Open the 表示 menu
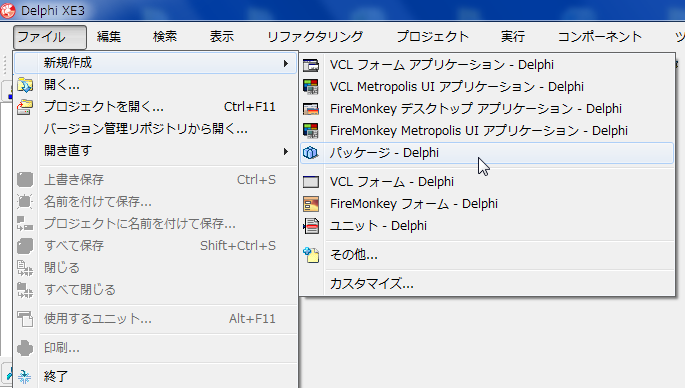The height and width of the screenshot is (388, 685). (x=222, y=37)
